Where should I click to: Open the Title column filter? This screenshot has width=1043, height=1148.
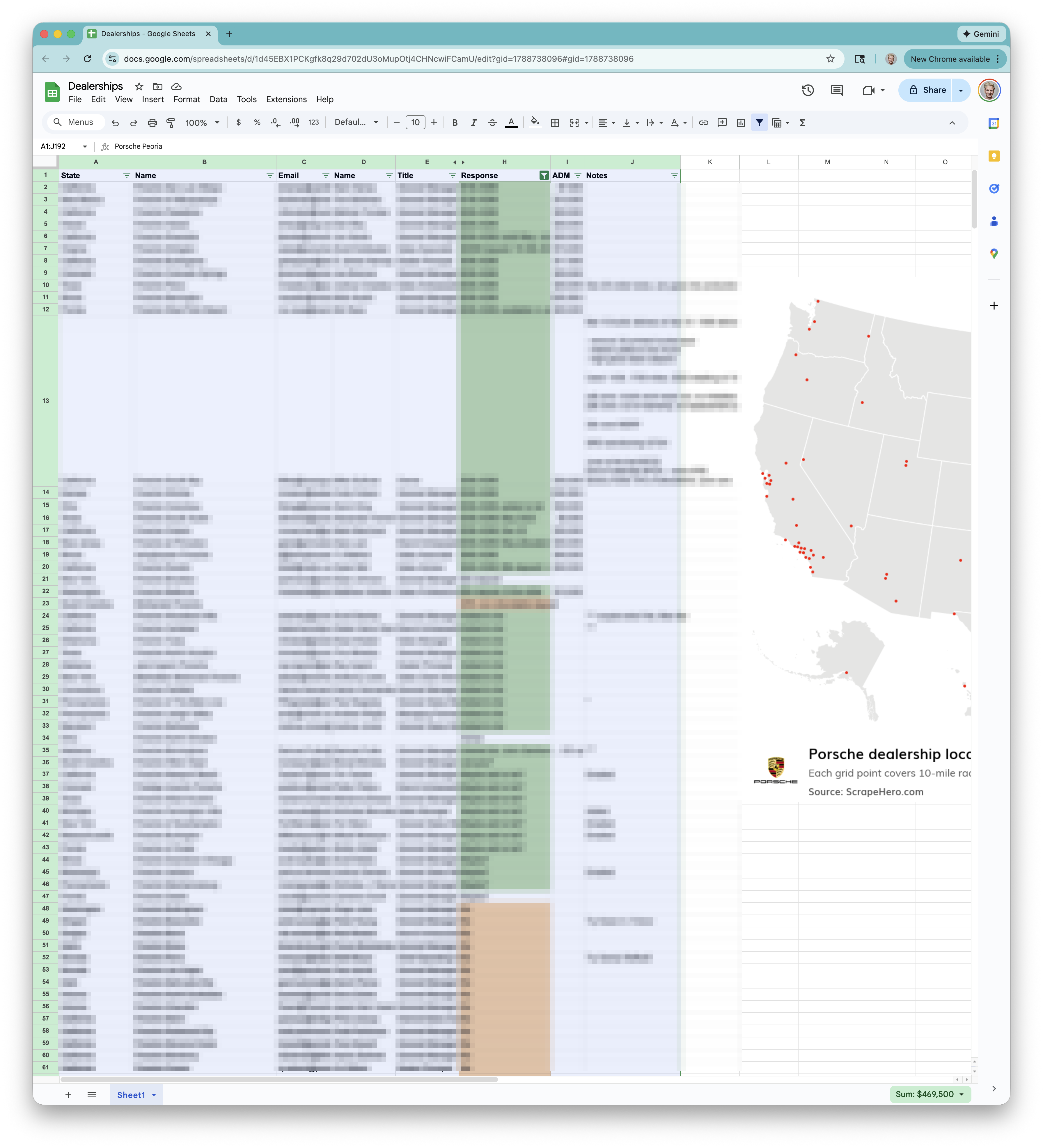[453, 176]
